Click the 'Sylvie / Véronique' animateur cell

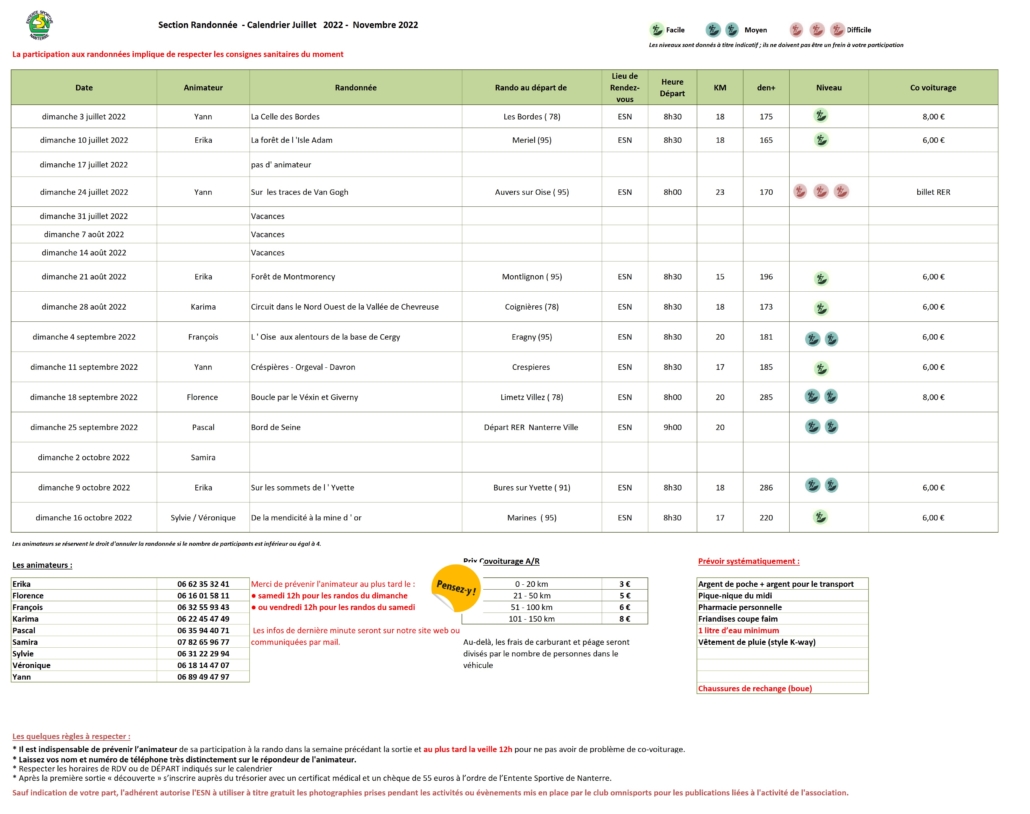click(203, 518)
